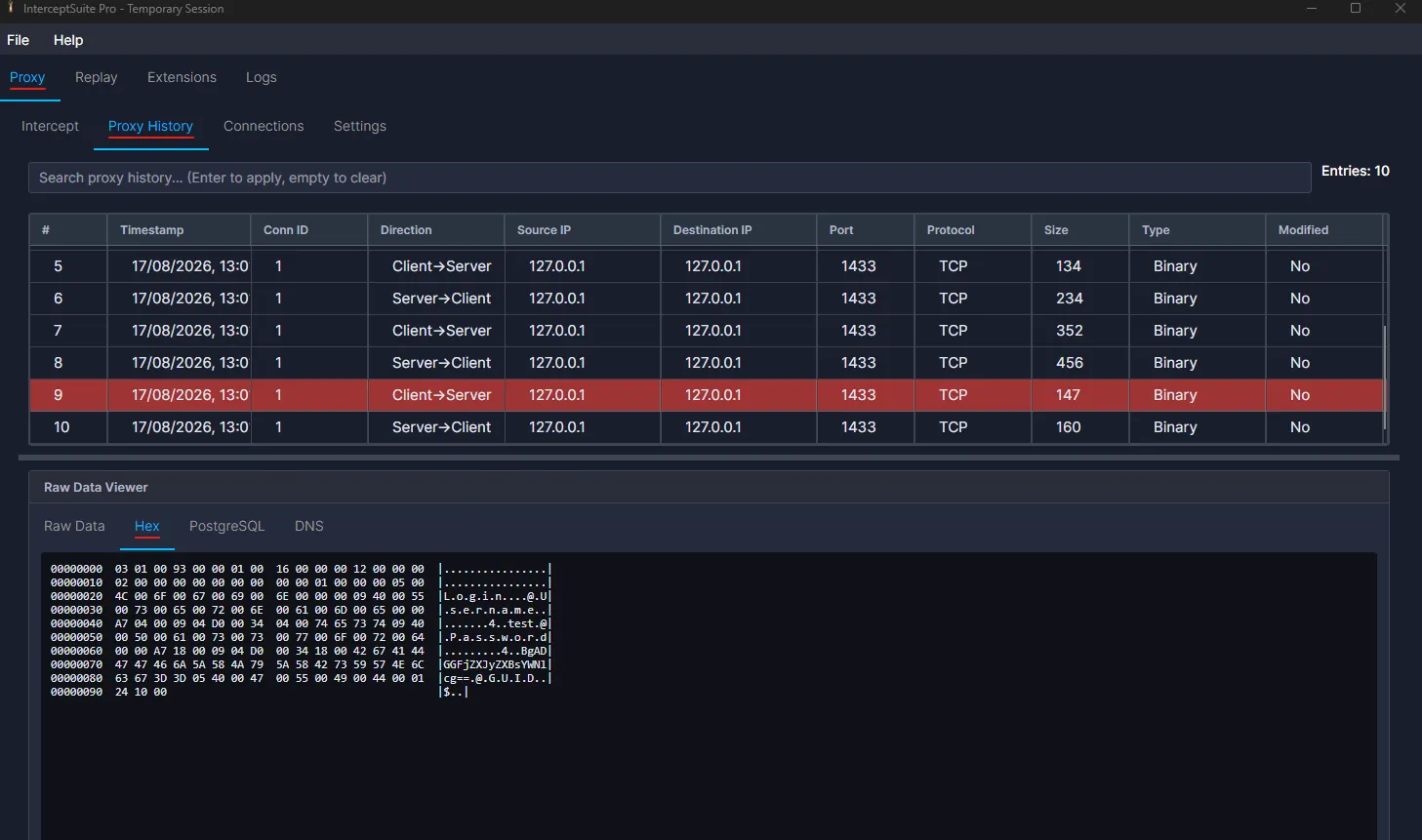The height and width of the screenshot is (840, 1422).
Task: Open the Help menu
Action: point(68,40)
